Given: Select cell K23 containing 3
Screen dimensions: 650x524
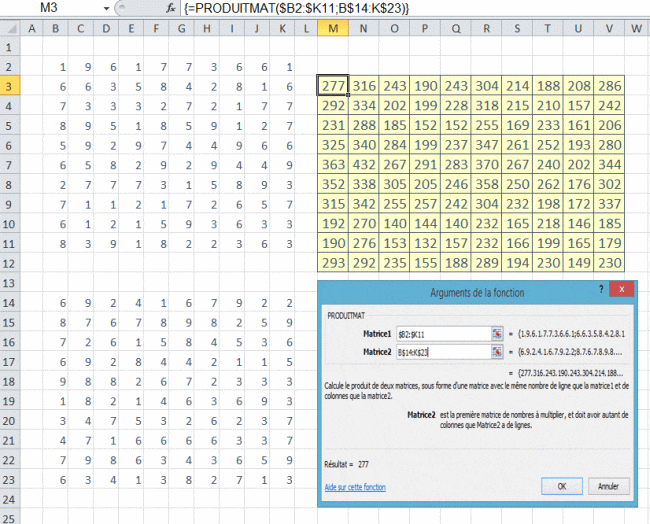Looking at the screenshot, I should click(282, 480).
